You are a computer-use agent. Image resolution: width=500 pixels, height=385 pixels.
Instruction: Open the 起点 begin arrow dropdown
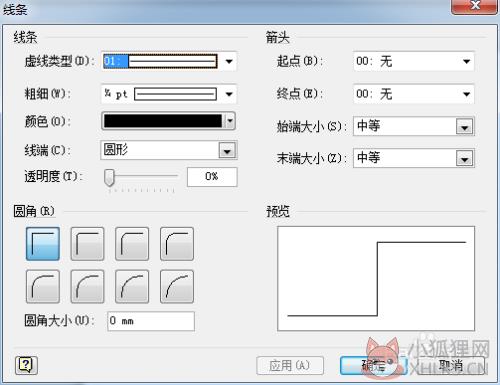(467, 61)
